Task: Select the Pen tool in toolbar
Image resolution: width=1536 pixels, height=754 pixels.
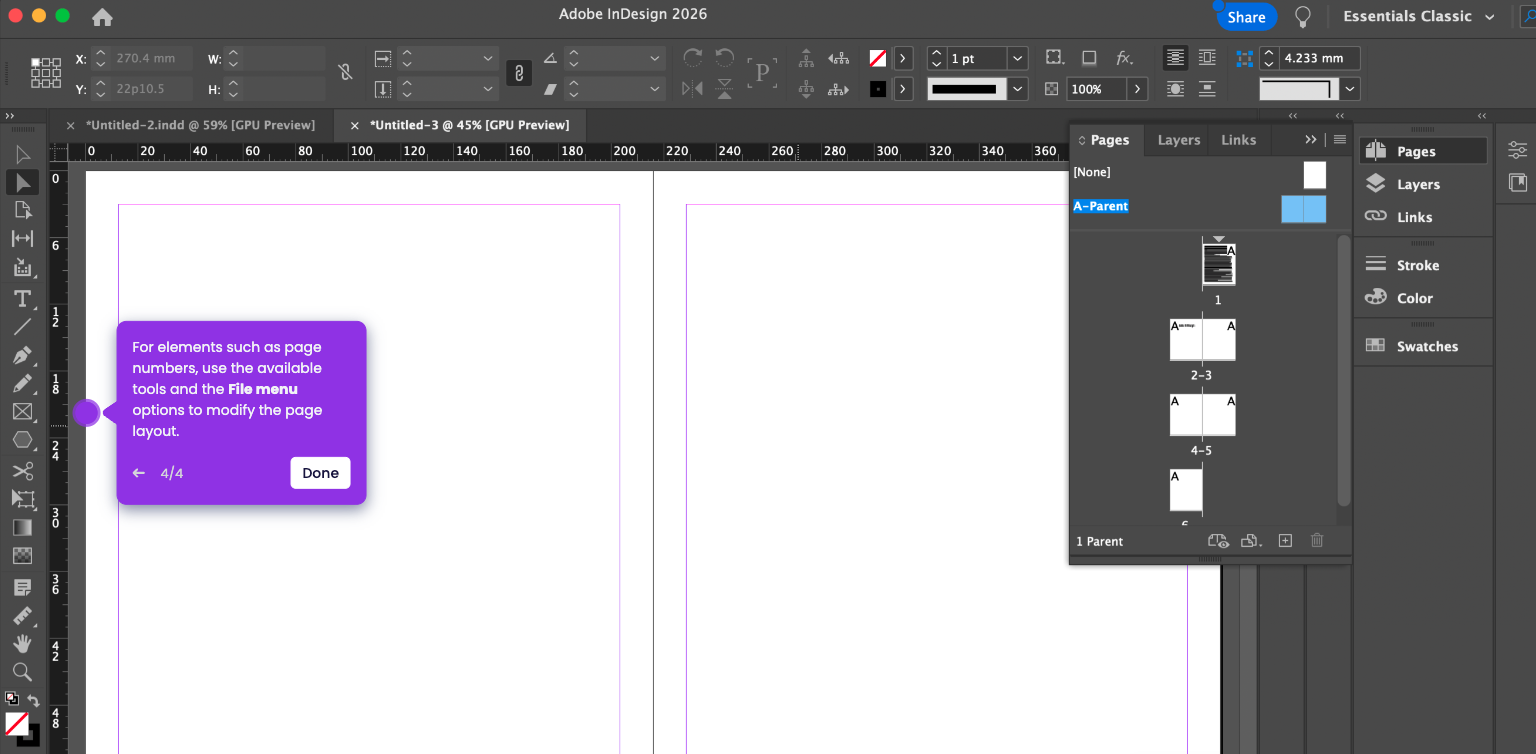Action: [x=22, y=355]
